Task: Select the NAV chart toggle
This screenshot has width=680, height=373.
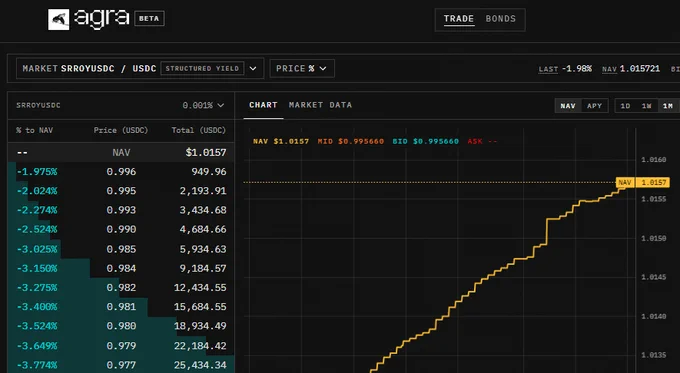Action: [568, 106]
